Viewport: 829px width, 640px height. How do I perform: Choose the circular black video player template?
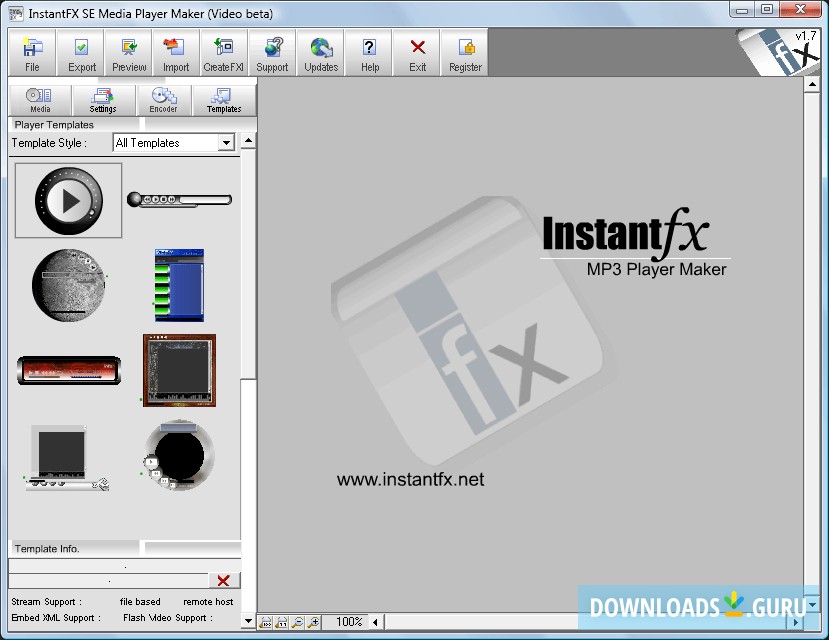click(x=179, y=455)
